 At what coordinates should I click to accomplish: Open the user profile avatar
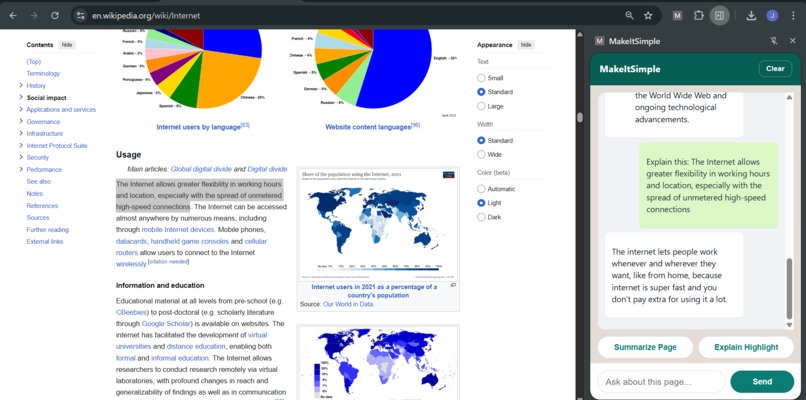click(x=772, y=15)
